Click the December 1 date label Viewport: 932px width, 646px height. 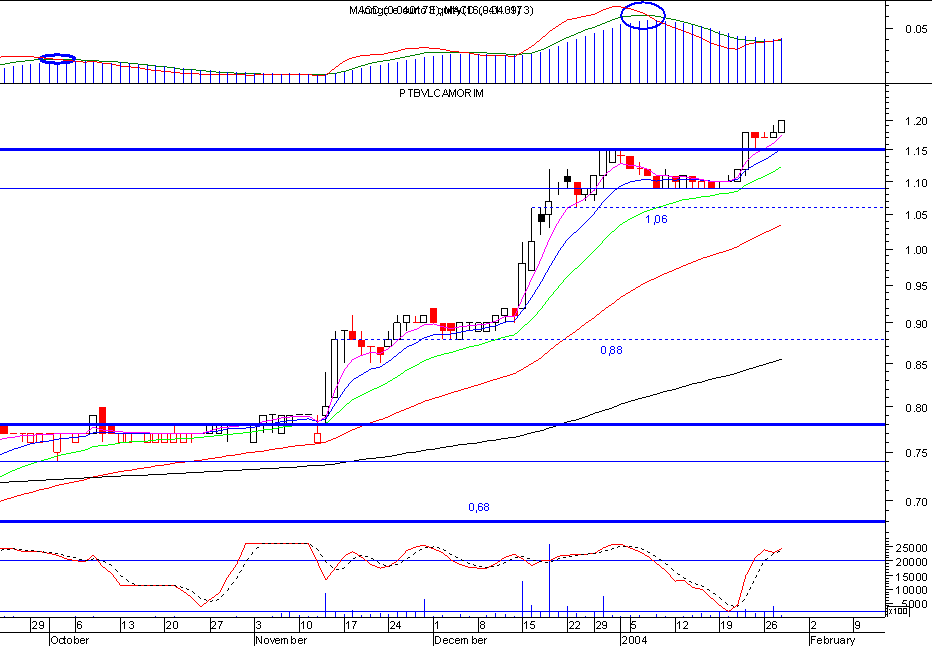coord(437,625)
